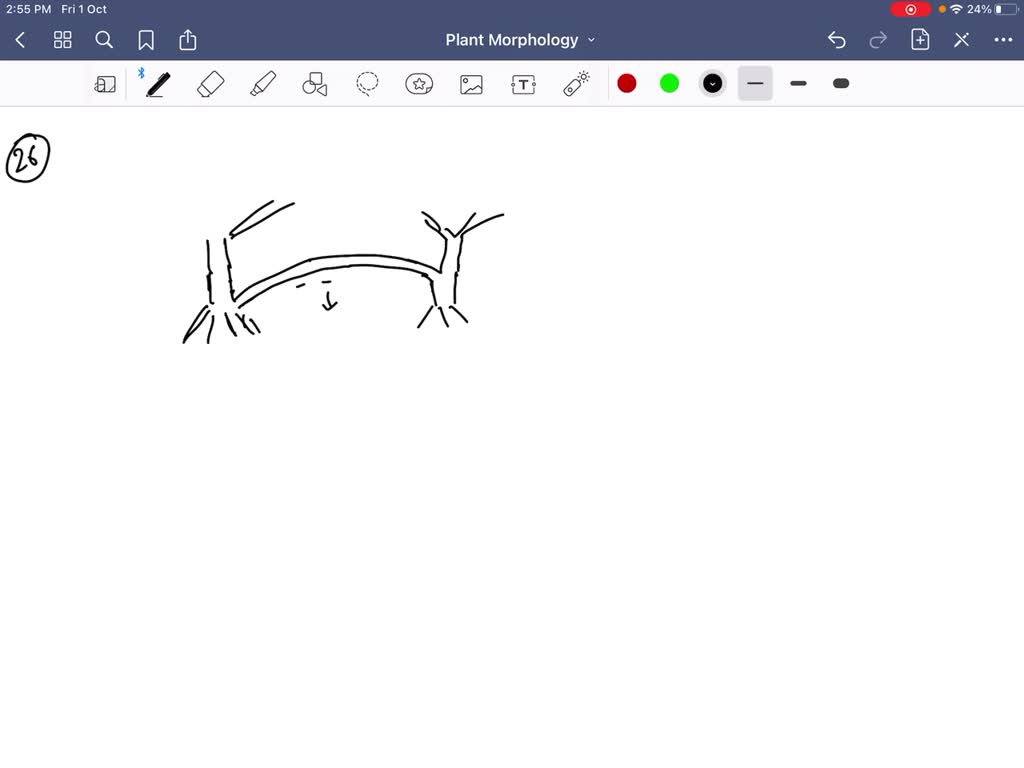This screenshot has width=1024, height=768.
Task: Activate the Shapes tool
Action: 315,84
